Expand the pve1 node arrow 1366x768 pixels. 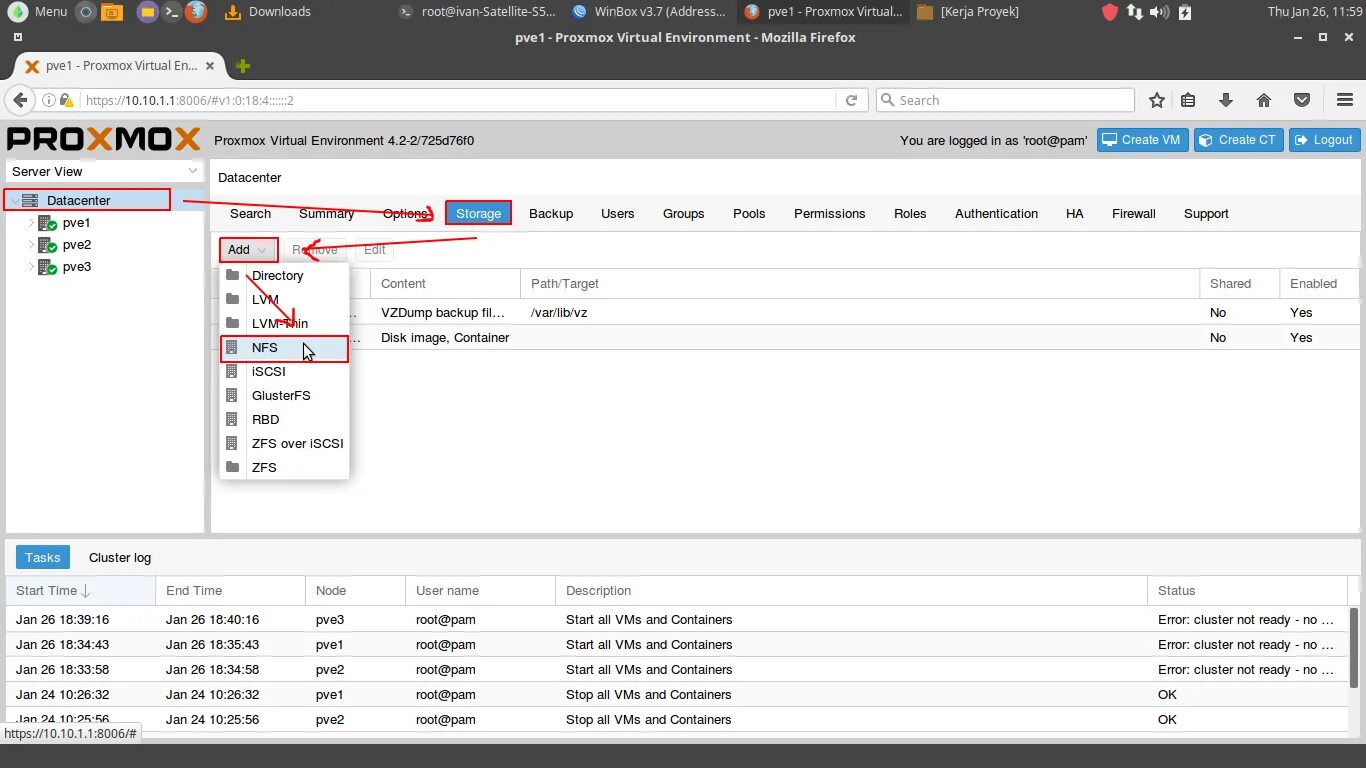pyautogui.click(x=31, y=223)
